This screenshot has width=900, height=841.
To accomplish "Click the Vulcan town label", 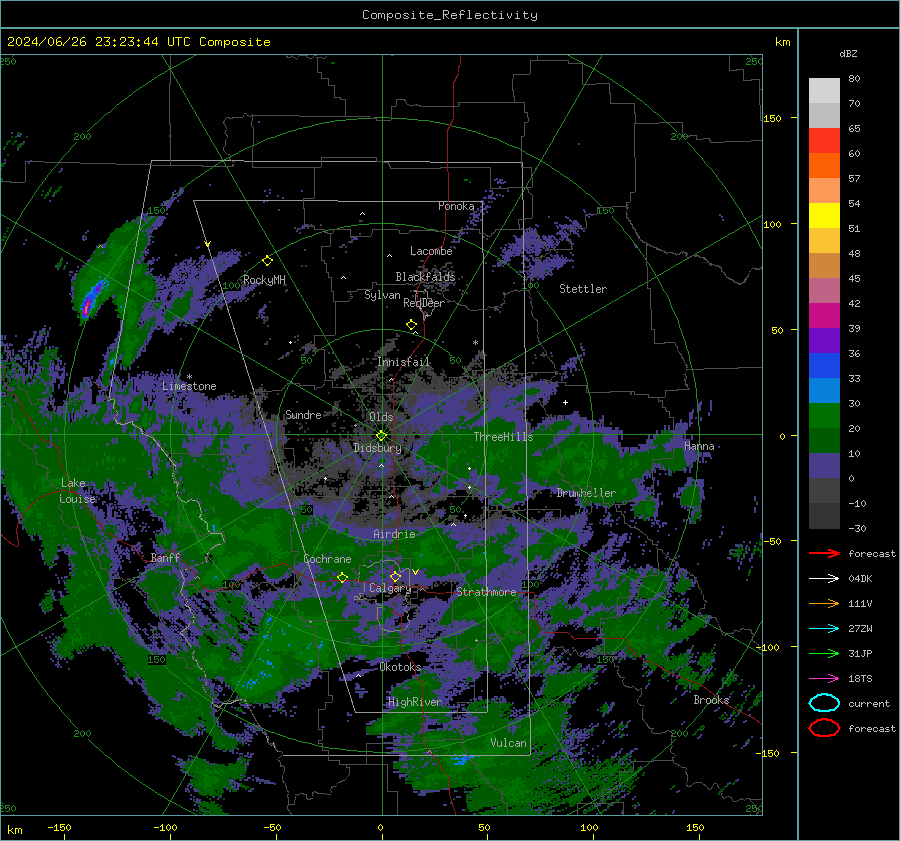I will (509, 743).
